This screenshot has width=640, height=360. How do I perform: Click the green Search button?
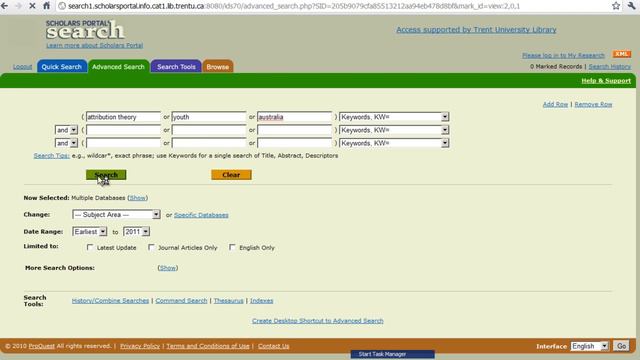[106, 175]
